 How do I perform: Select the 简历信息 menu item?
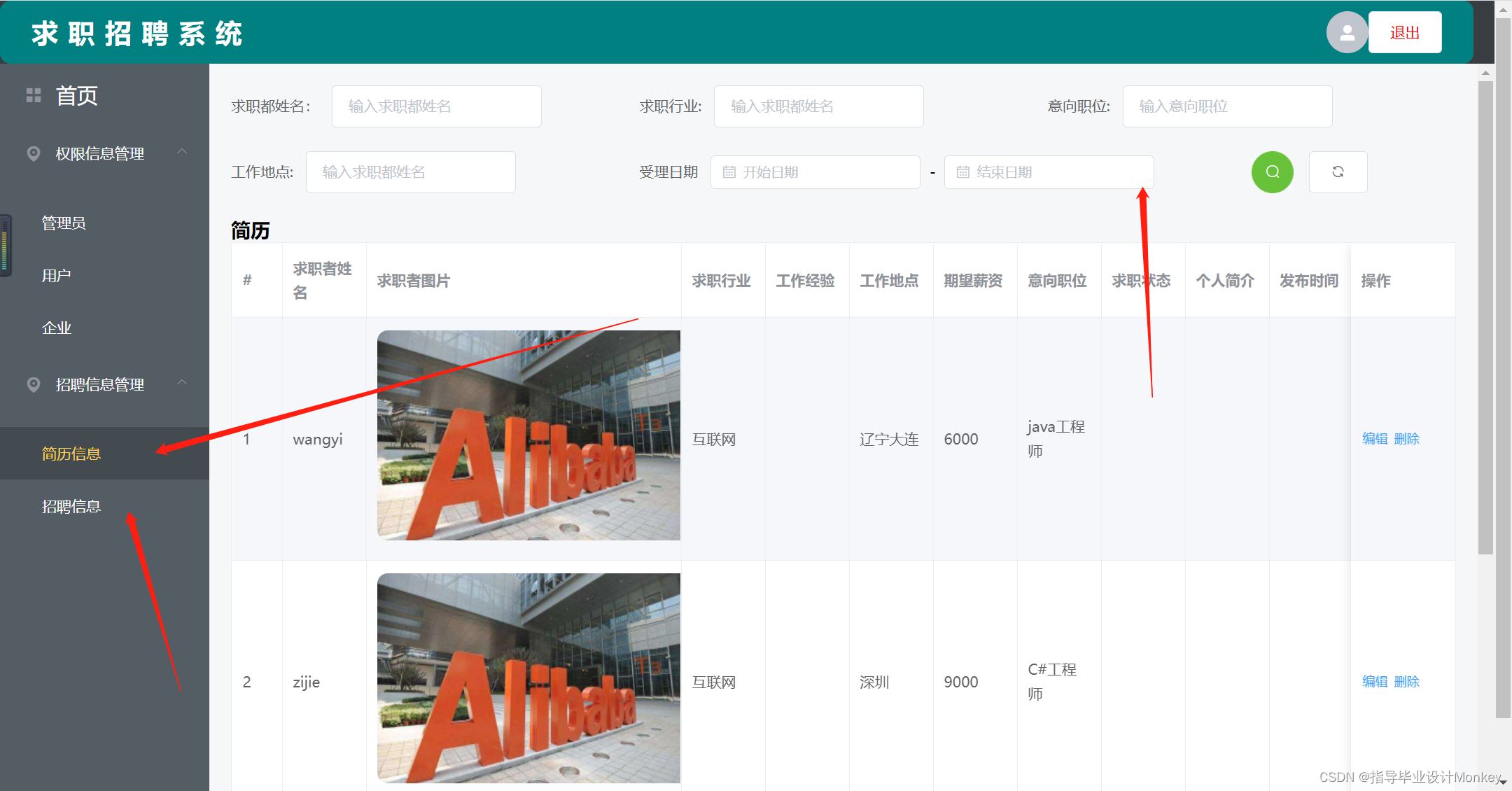pyautogui.click(x=105, y=454)
